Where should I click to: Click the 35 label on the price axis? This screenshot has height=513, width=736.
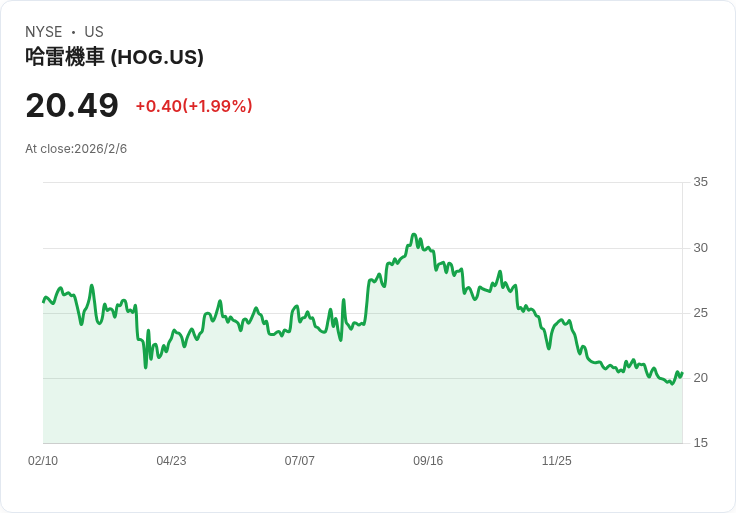tap(701, 182)
